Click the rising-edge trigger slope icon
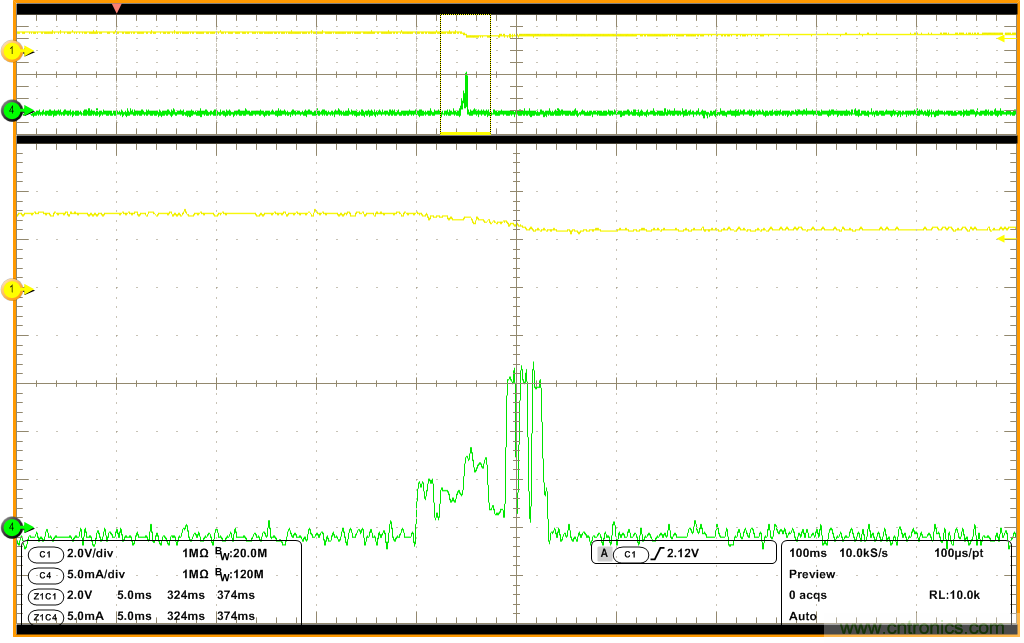 point(657,554)
